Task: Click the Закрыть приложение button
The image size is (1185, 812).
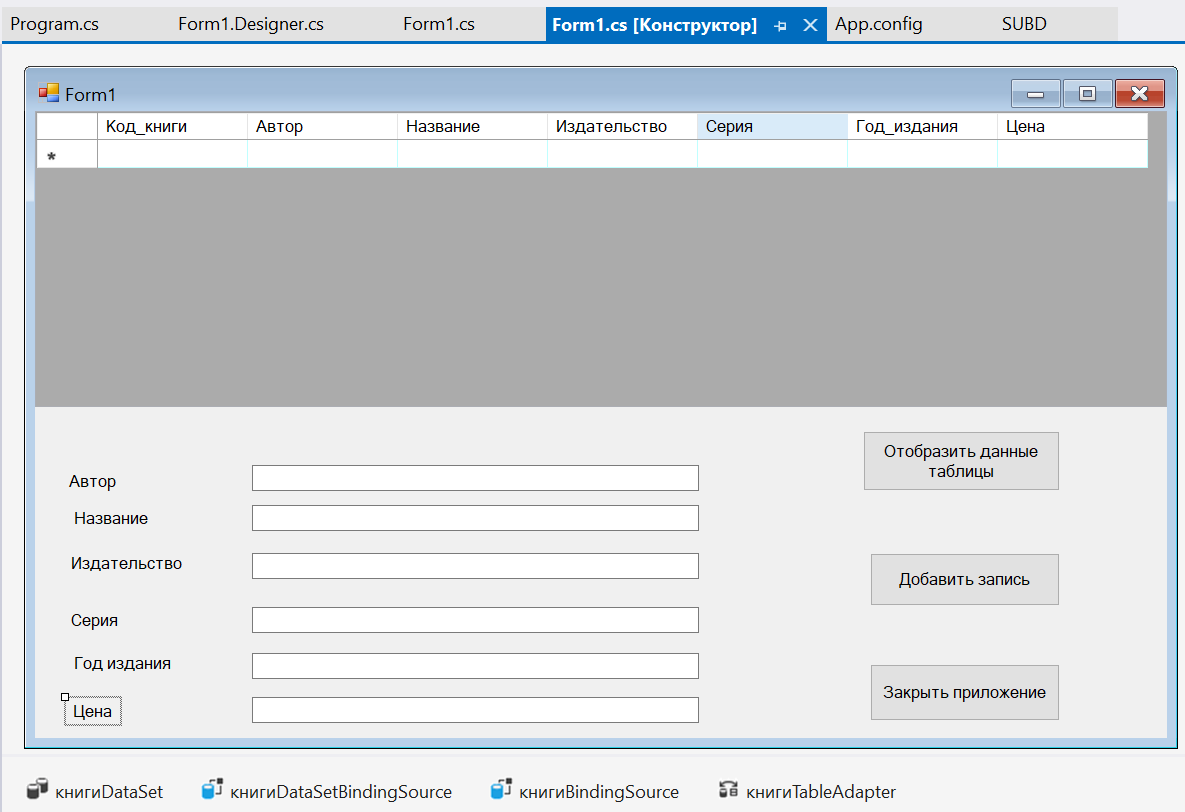Action: coord(964,692)
